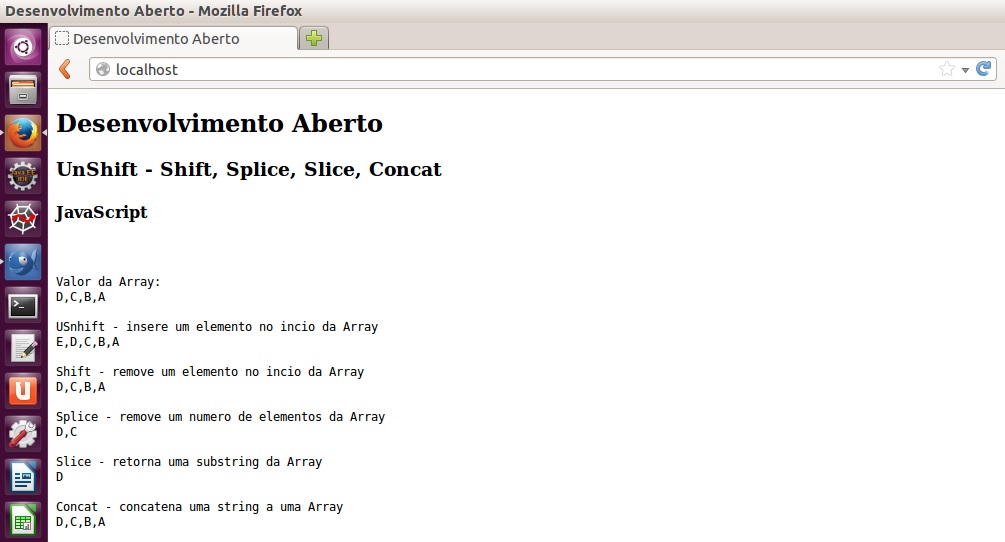Launch LibreOffice Writer from the dock

(23, 477)
